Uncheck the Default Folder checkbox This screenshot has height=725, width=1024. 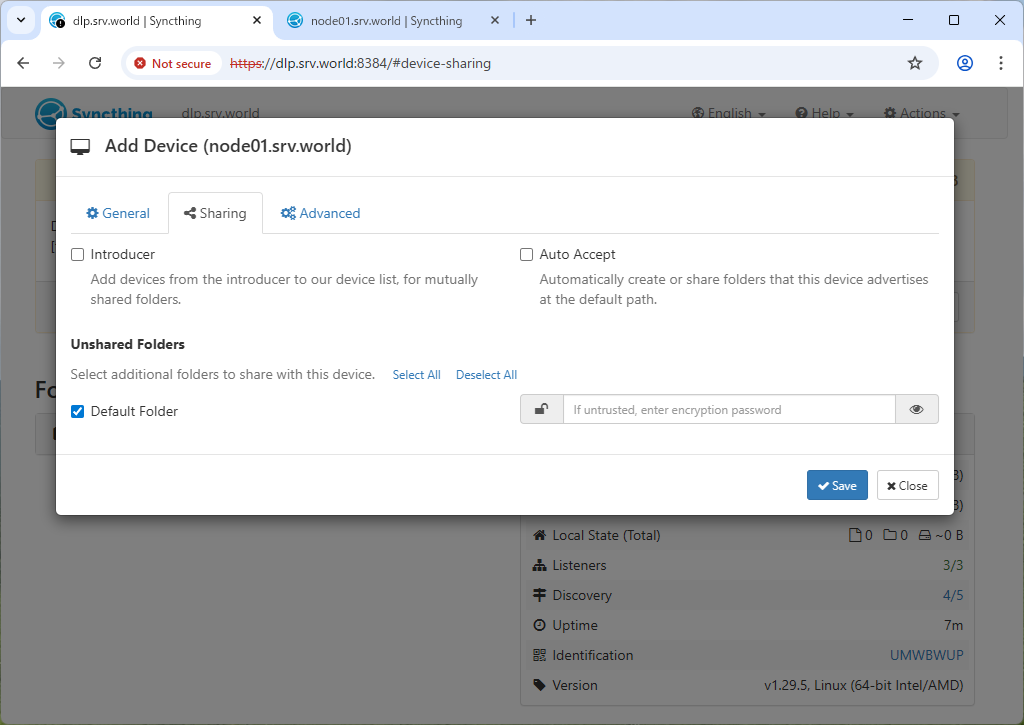tap(78, 411)
